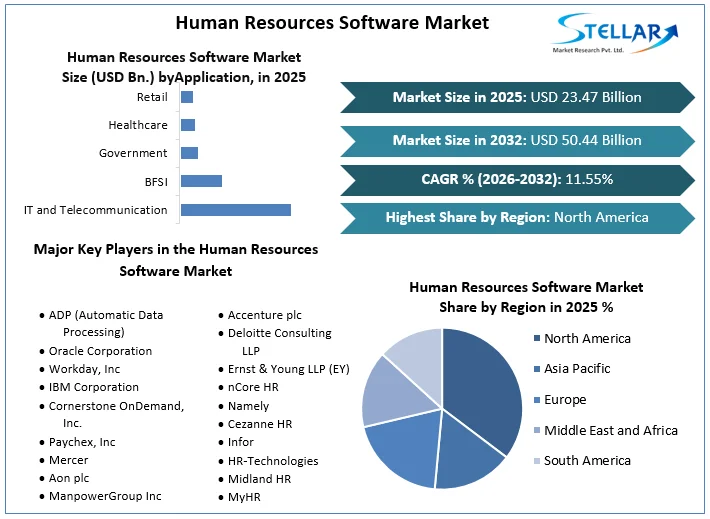The height and width of the screenshot is (519, 710).
Task: Click the Highest Share by Region banner
Action: point(517,218)
